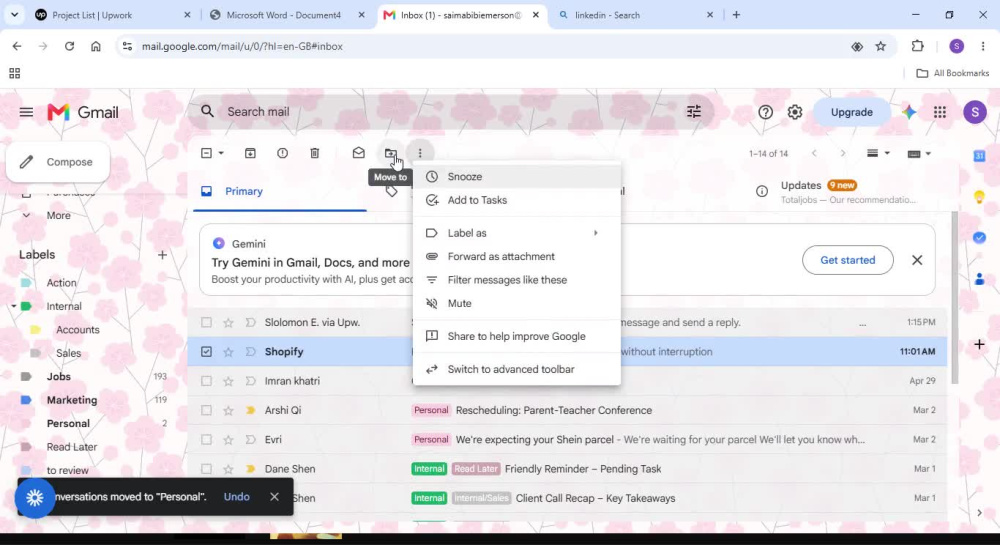
Task: Choose Forward as attachment
Action: tap(517, 257)
